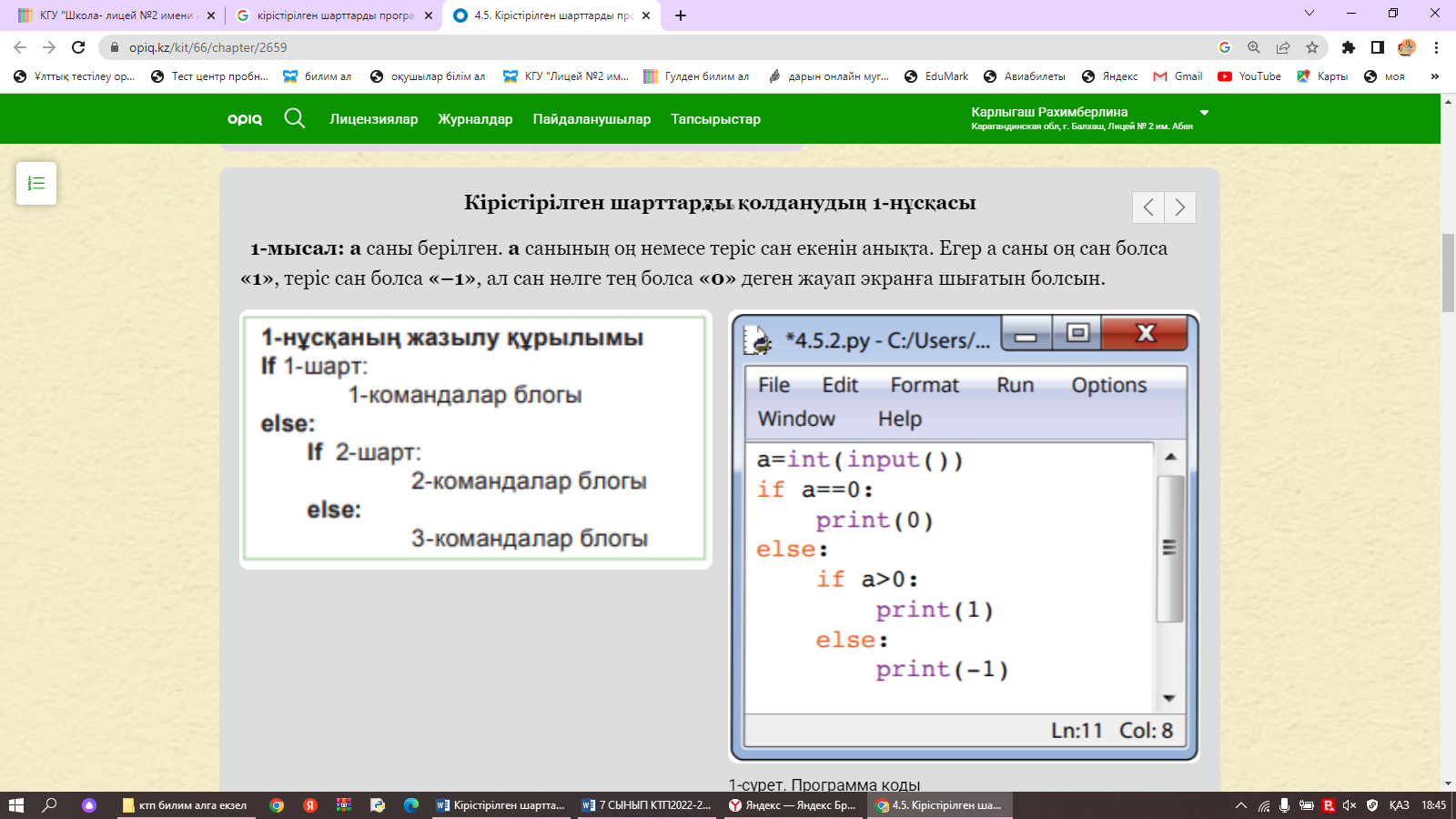The width and height of the screenshot is (1456, 819).
Task: Click the zoom magnifier in address bar
Action: tap(1254, 47)
